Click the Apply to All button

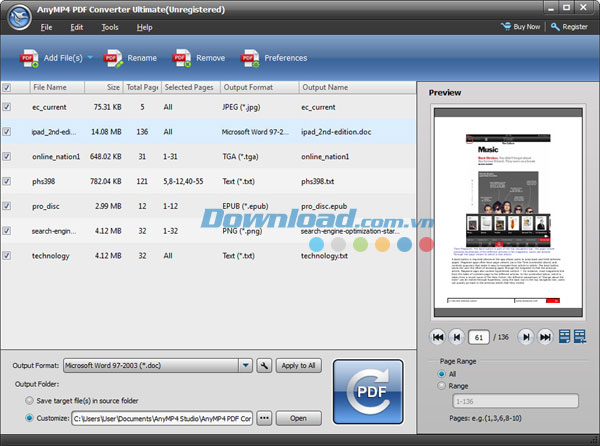click(299, 366)
